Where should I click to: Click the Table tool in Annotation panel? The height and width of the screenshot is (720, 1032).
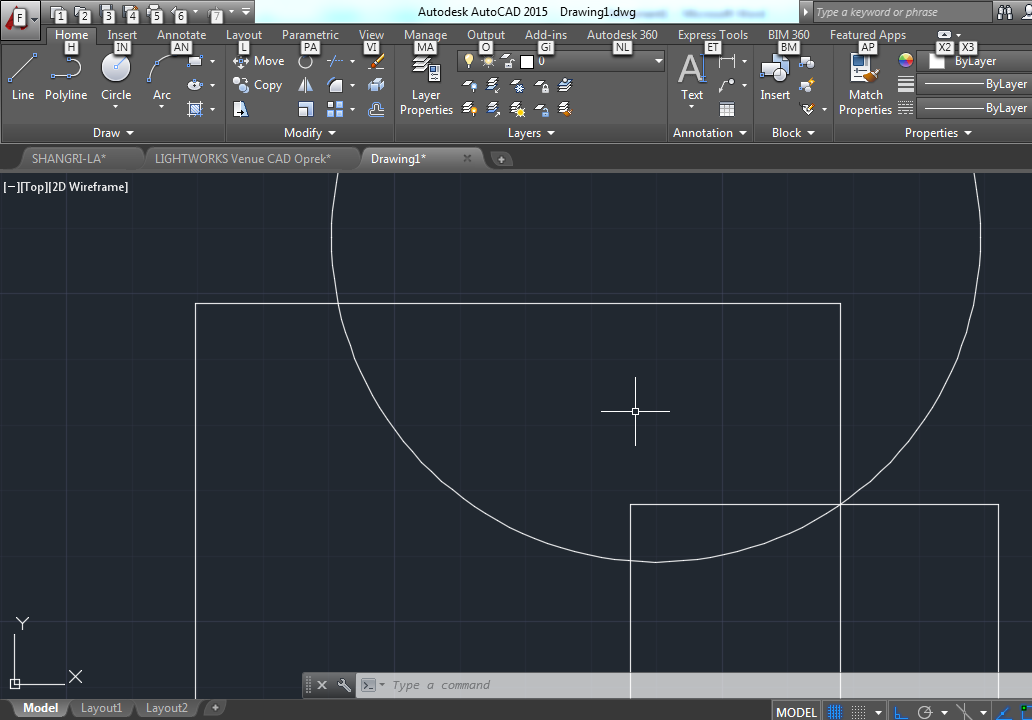[x=727, y=109]
